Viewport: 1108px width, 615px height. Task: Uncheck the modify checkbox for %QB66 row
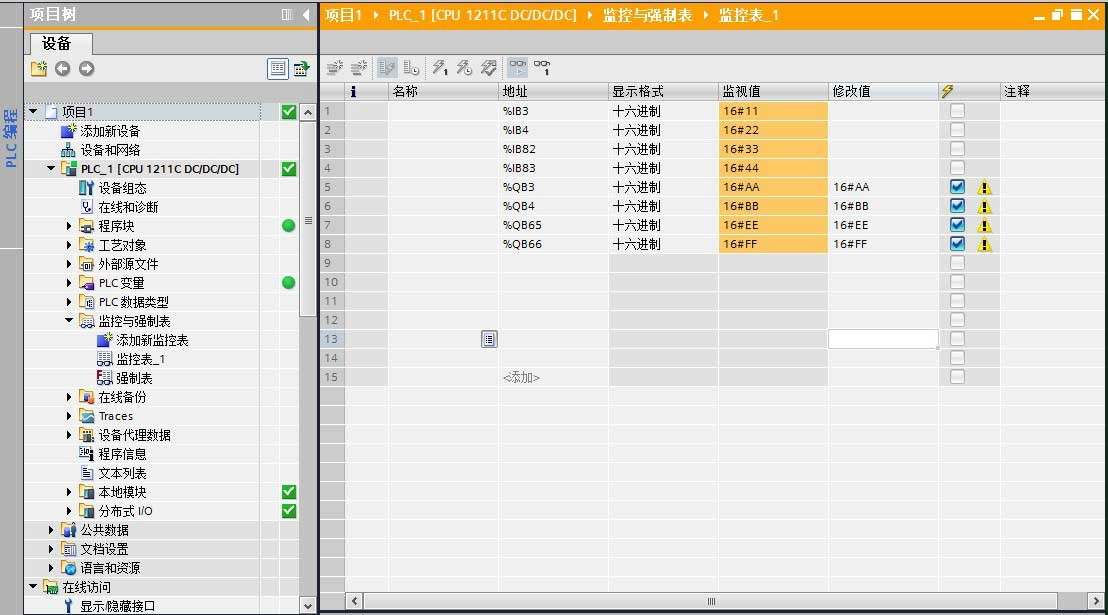(x=957, y=244)
